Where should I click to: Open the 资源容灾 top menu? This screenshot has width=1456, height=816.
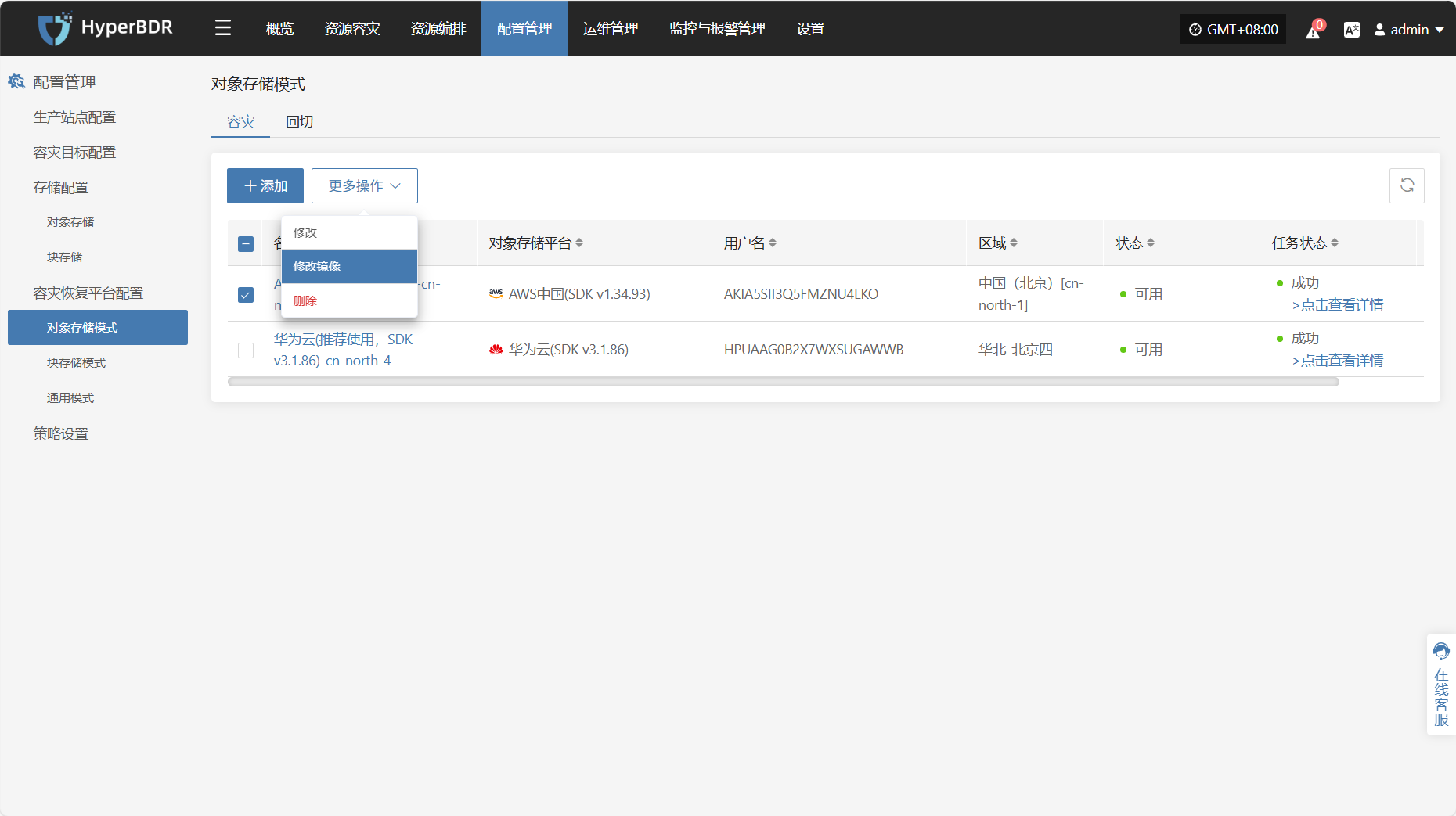pyautogui.click(x=352, y=29)
